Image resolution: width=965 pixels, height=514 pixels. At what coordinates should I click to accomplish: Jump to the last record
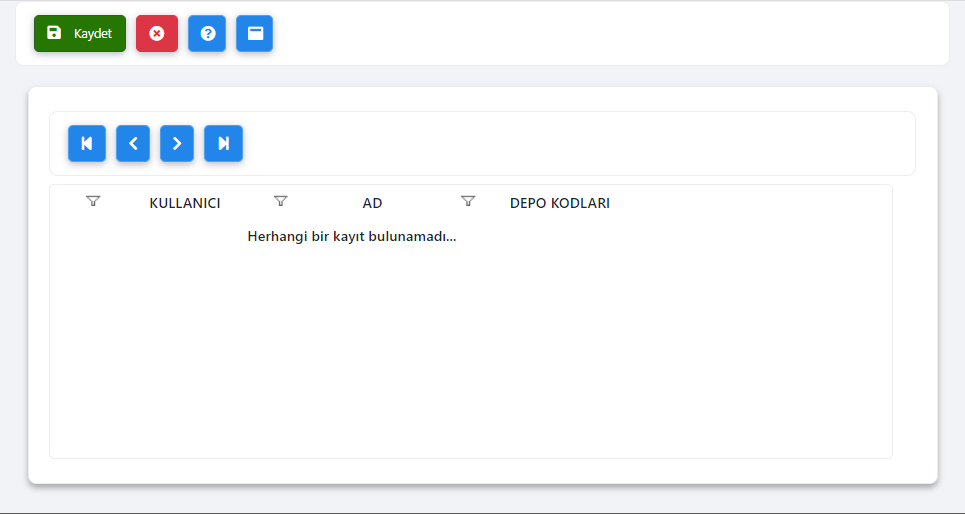(223, 143)
